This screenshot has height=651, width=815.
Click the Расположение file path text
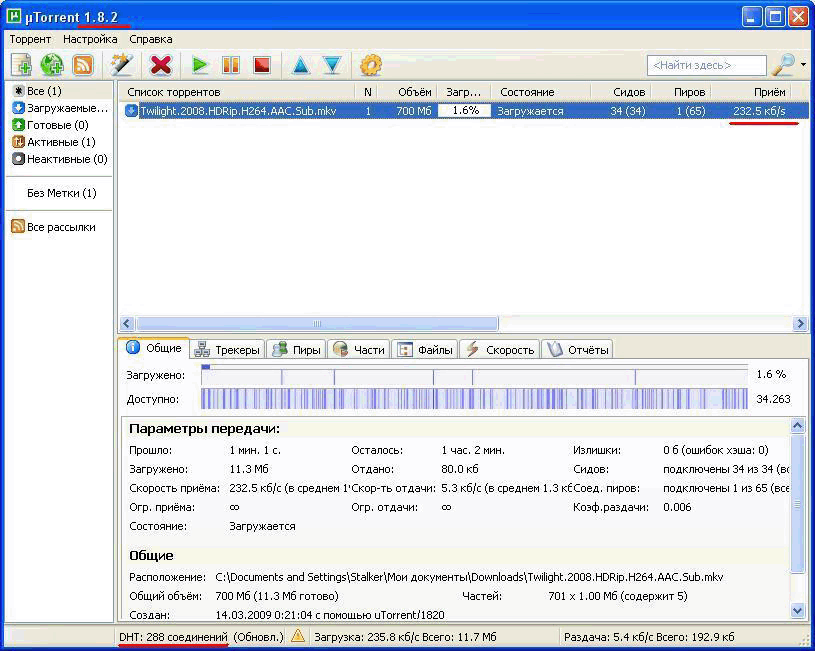point(469,577)
